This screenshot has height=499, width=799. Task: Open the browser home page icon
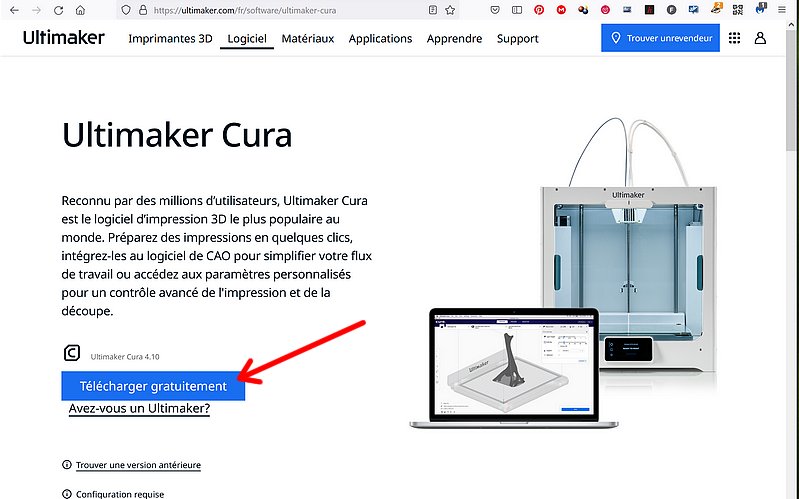(x=81, y=10)
